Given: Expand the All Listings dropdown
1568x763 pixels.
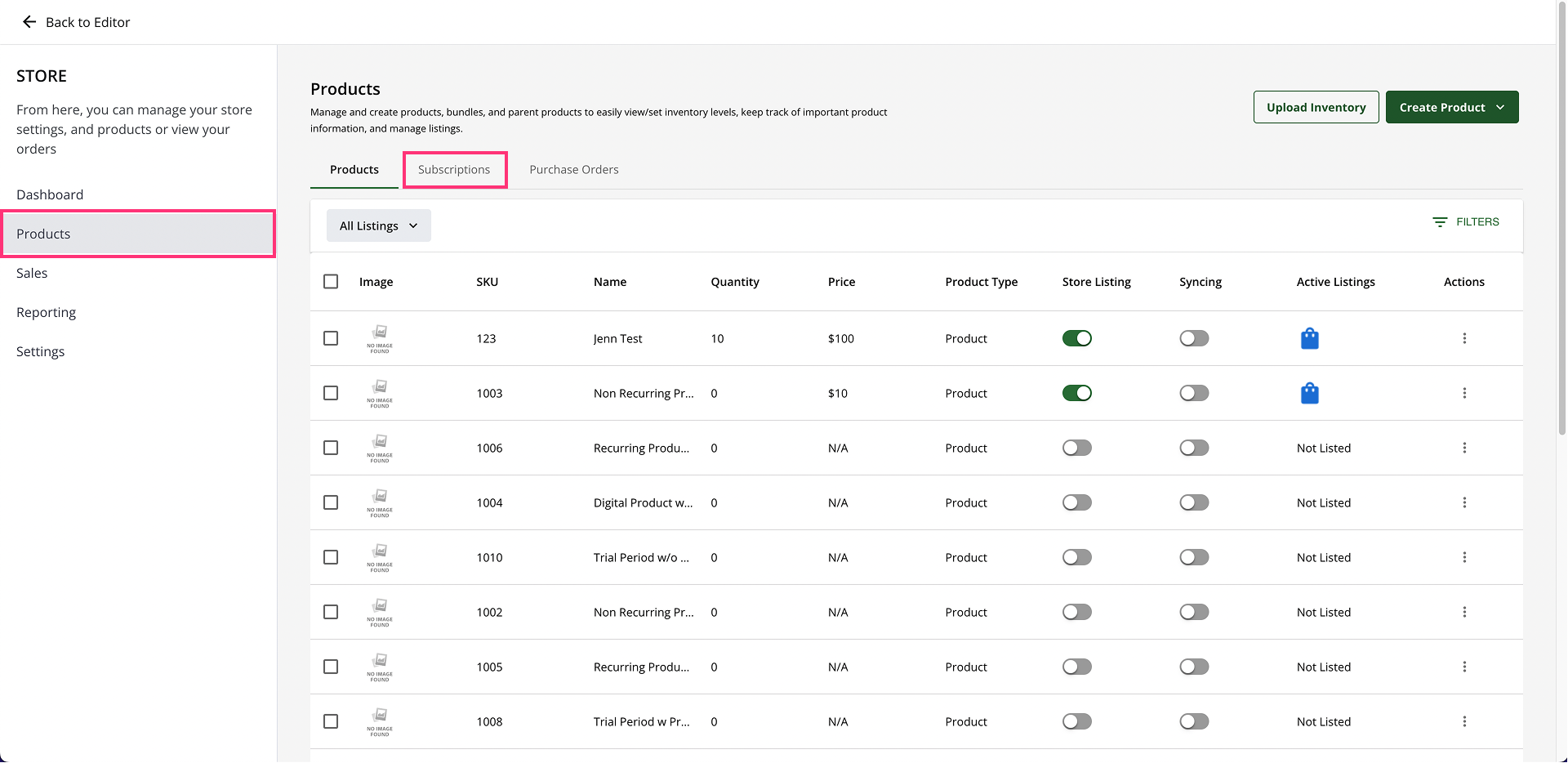Looking at the screenshot, I should [378, 225].
